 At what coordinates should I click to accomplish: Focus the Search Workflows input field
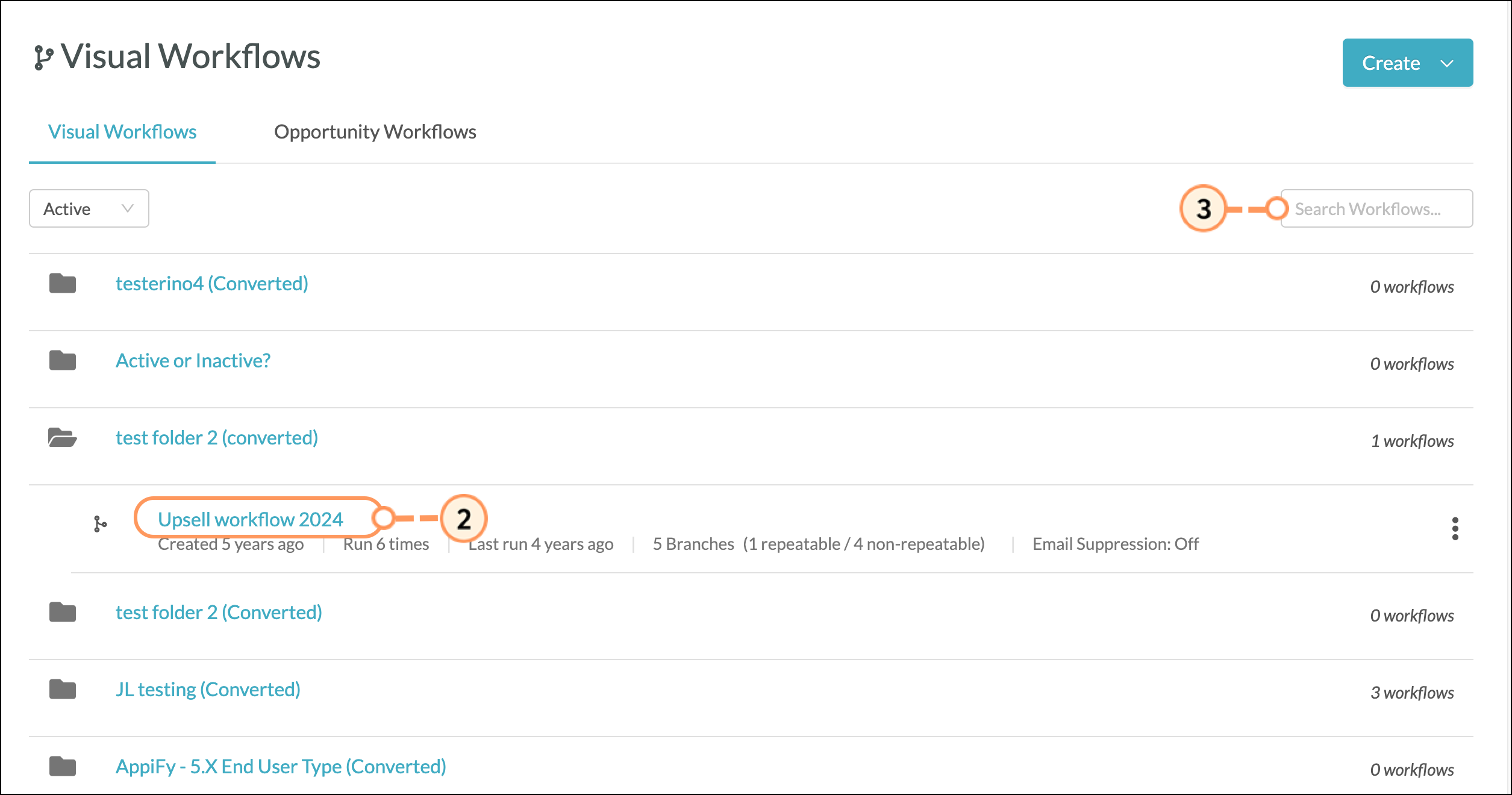[x=1376, y=208]
